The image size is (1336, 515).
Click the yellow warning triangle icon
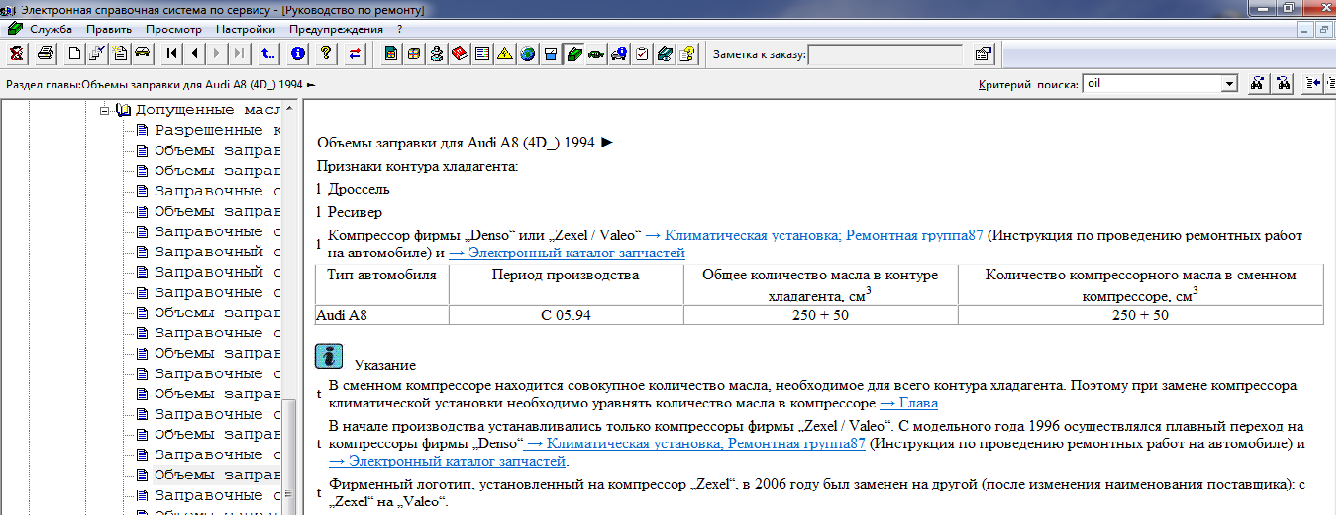[x=505, y=54]
